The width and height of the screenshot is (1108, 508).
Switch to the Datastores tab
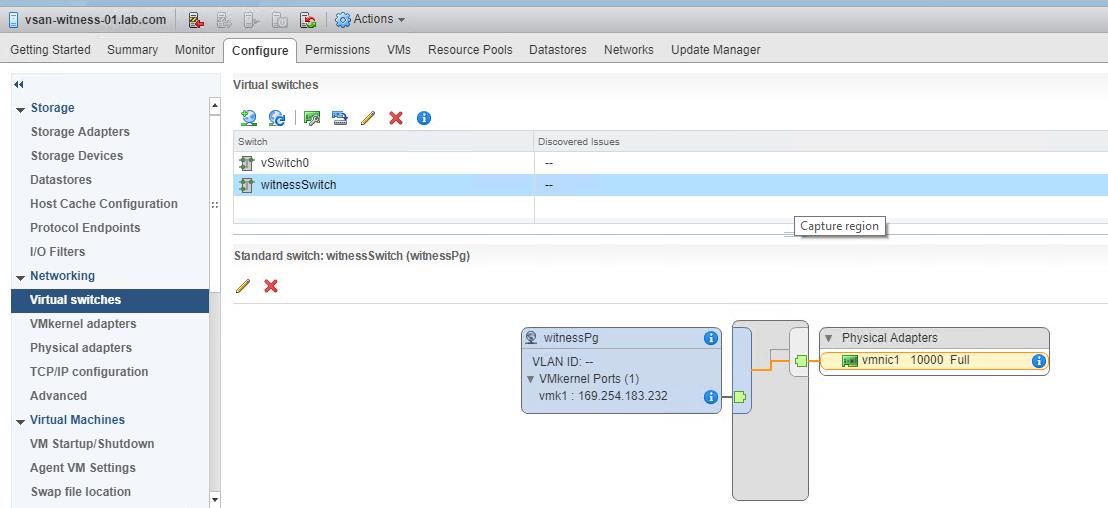(558, 49)
